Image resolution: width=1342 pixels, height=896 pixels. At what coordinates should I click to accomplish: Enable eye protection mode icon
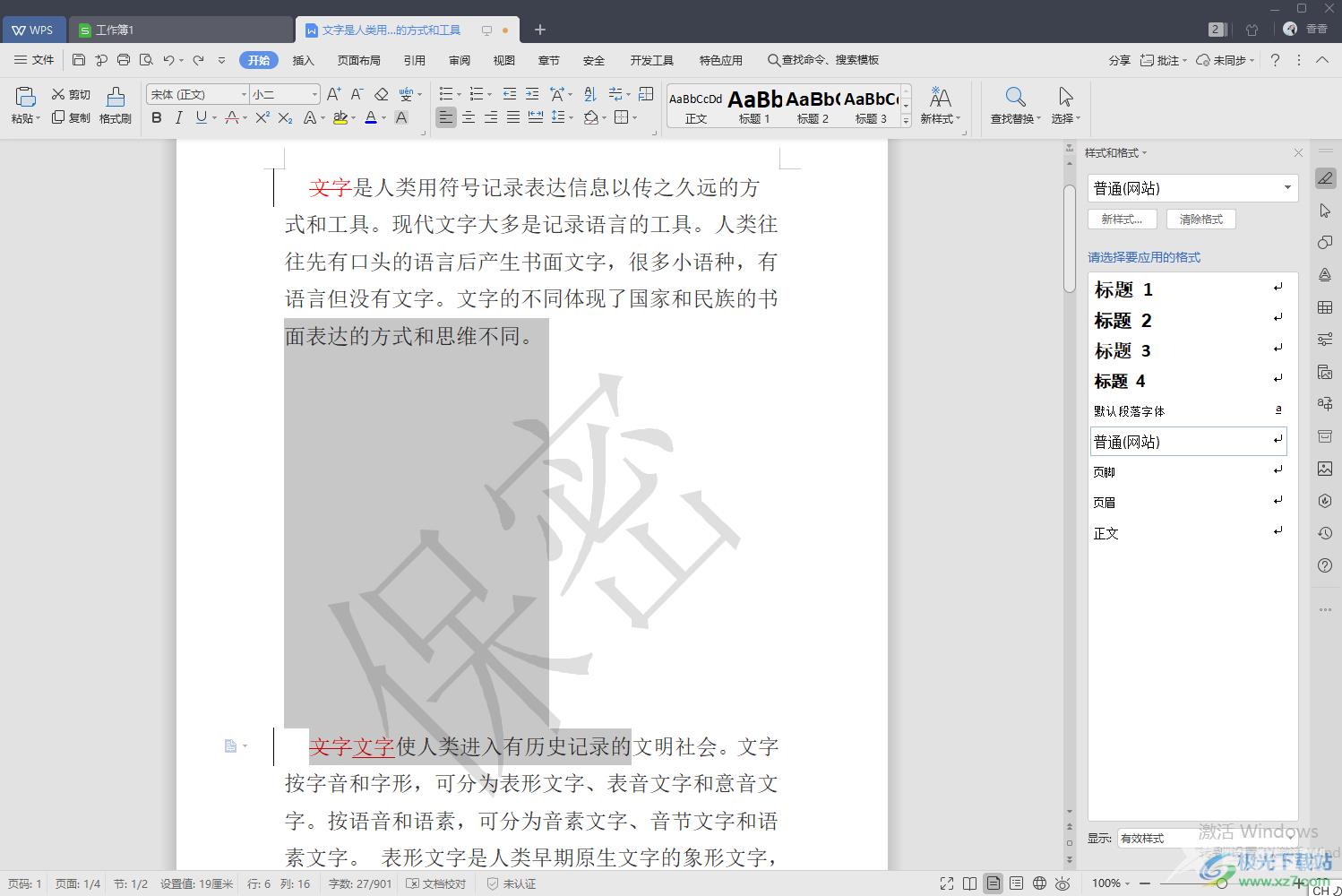coord(1062,883)
